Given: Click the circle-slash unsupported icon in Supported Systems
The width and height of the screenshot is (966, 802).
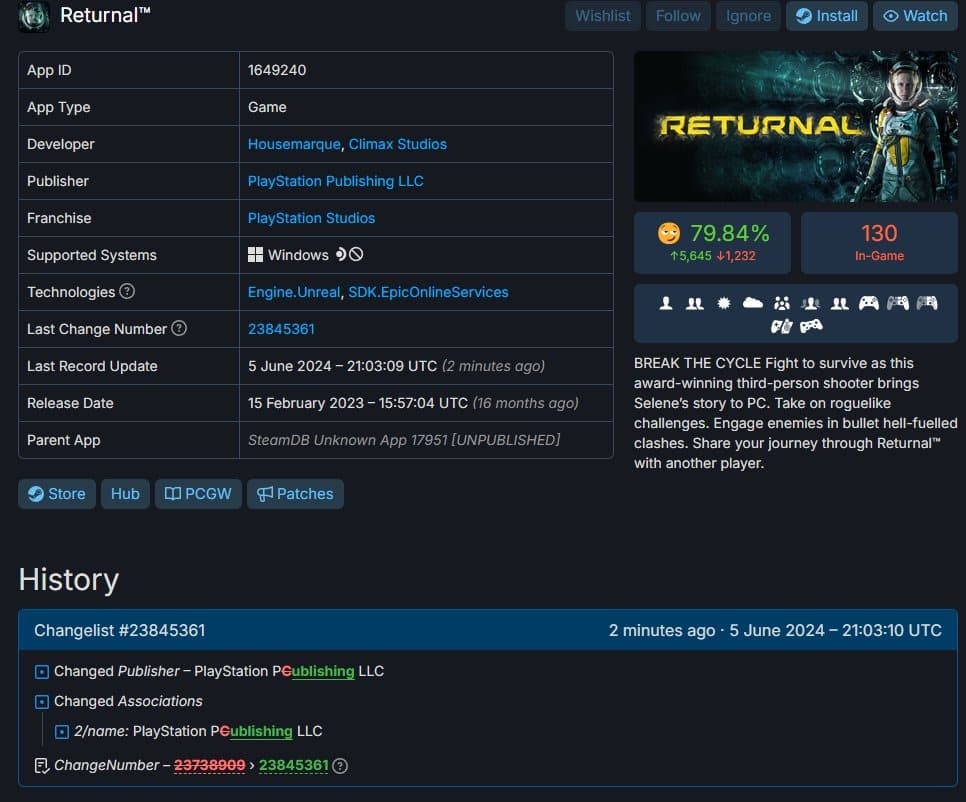Looking at the screenshot, I should (x=356, y=254).
